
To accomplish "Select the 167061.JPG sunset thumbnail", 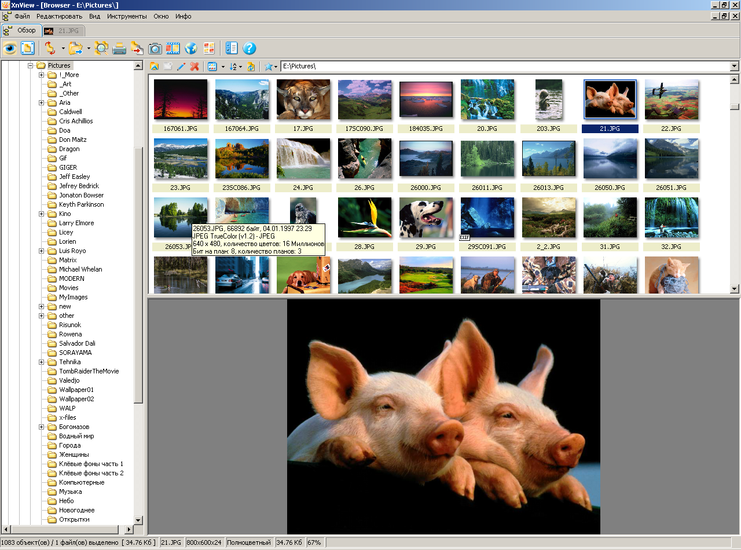I will 181,99.
